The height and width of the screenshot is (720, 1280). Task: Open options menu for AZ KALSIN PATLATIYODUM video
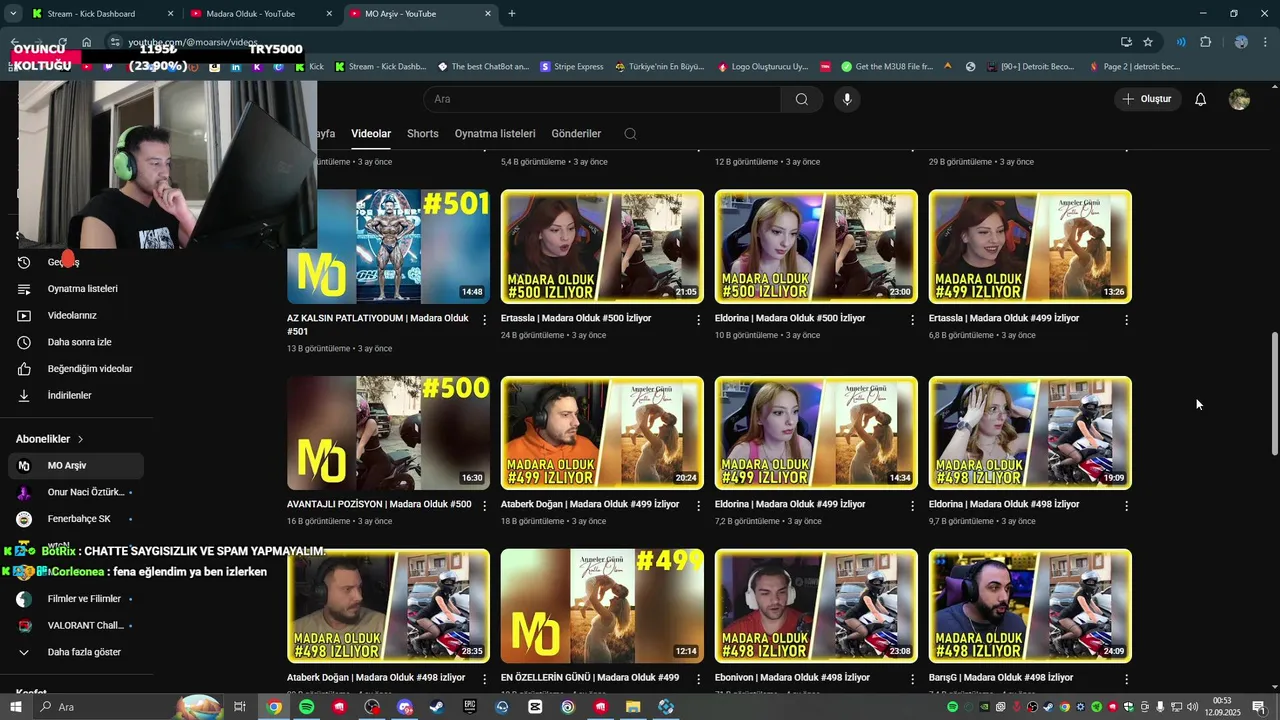[485, 320]
